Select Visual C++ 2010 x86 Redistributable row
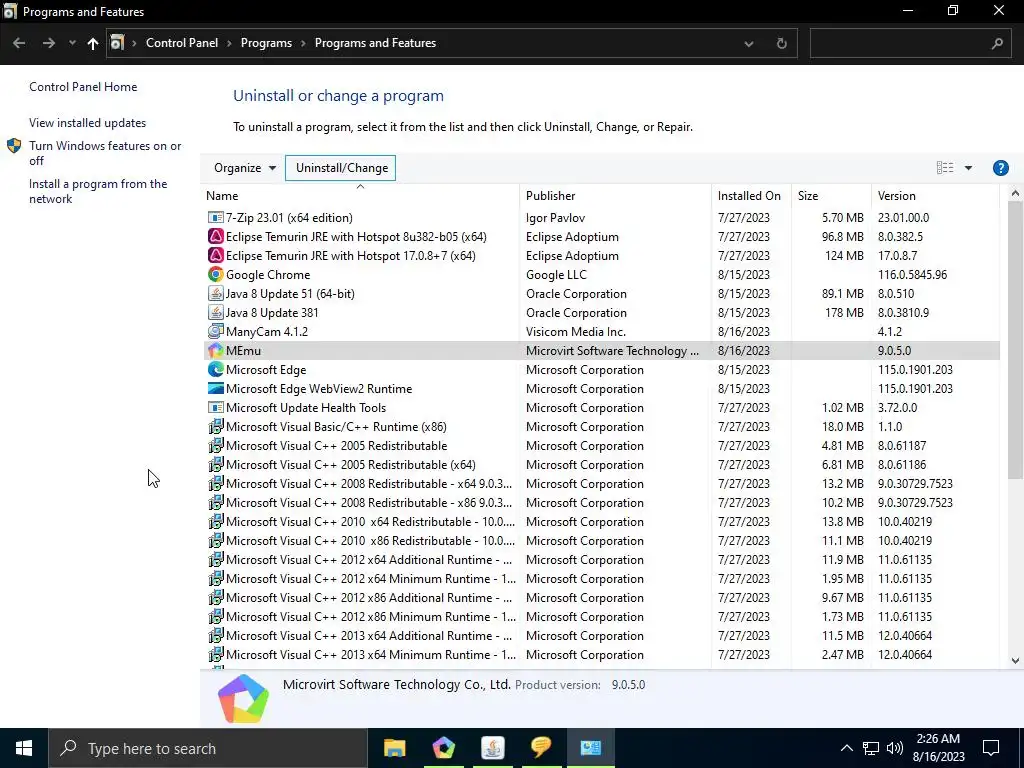The image size is (1024, 768). 601,540
